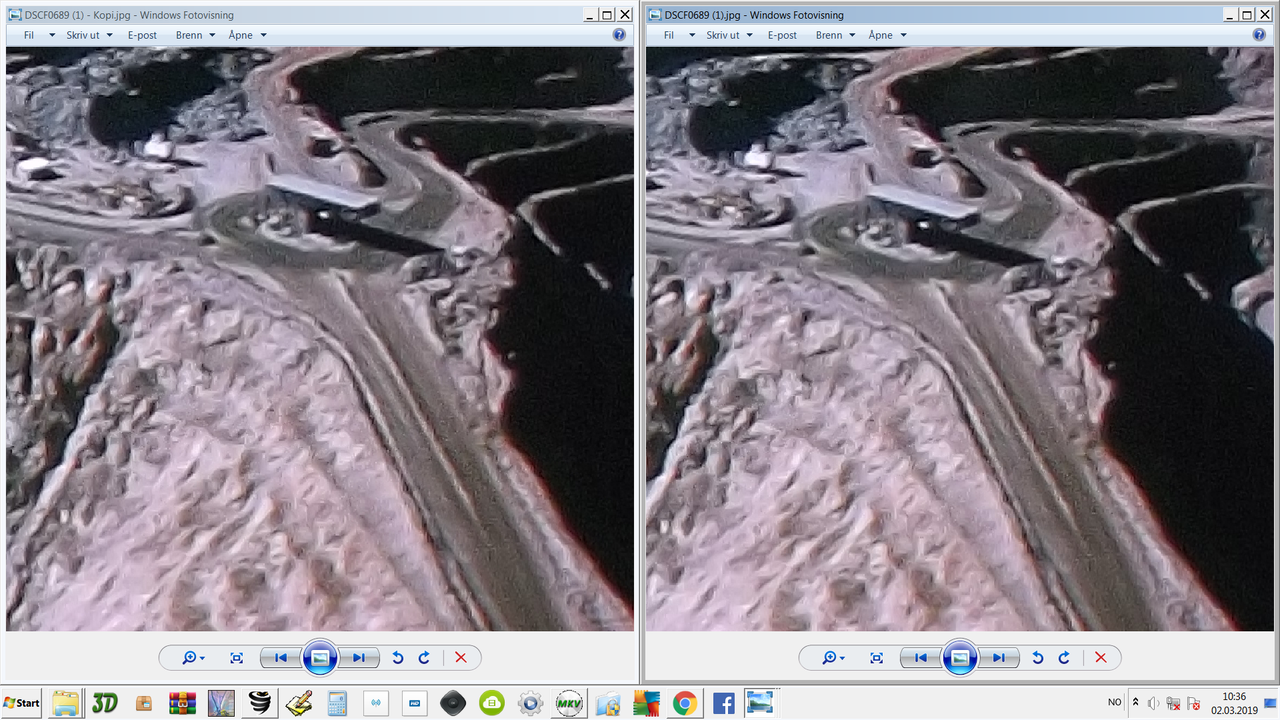Open the notepad with pencil taskbar icon
The image size is (1280, 720).
click(x=298, y=703)
